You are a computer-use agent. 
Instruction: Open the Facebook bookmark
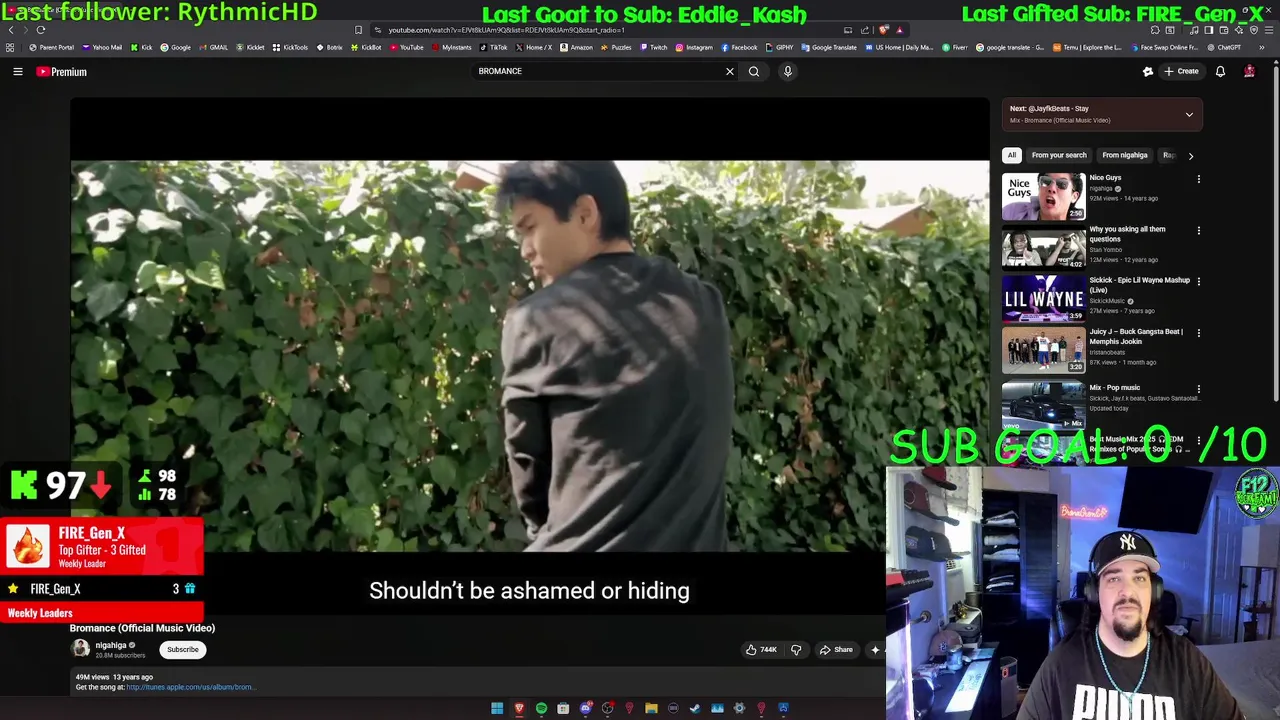(738, 47)
